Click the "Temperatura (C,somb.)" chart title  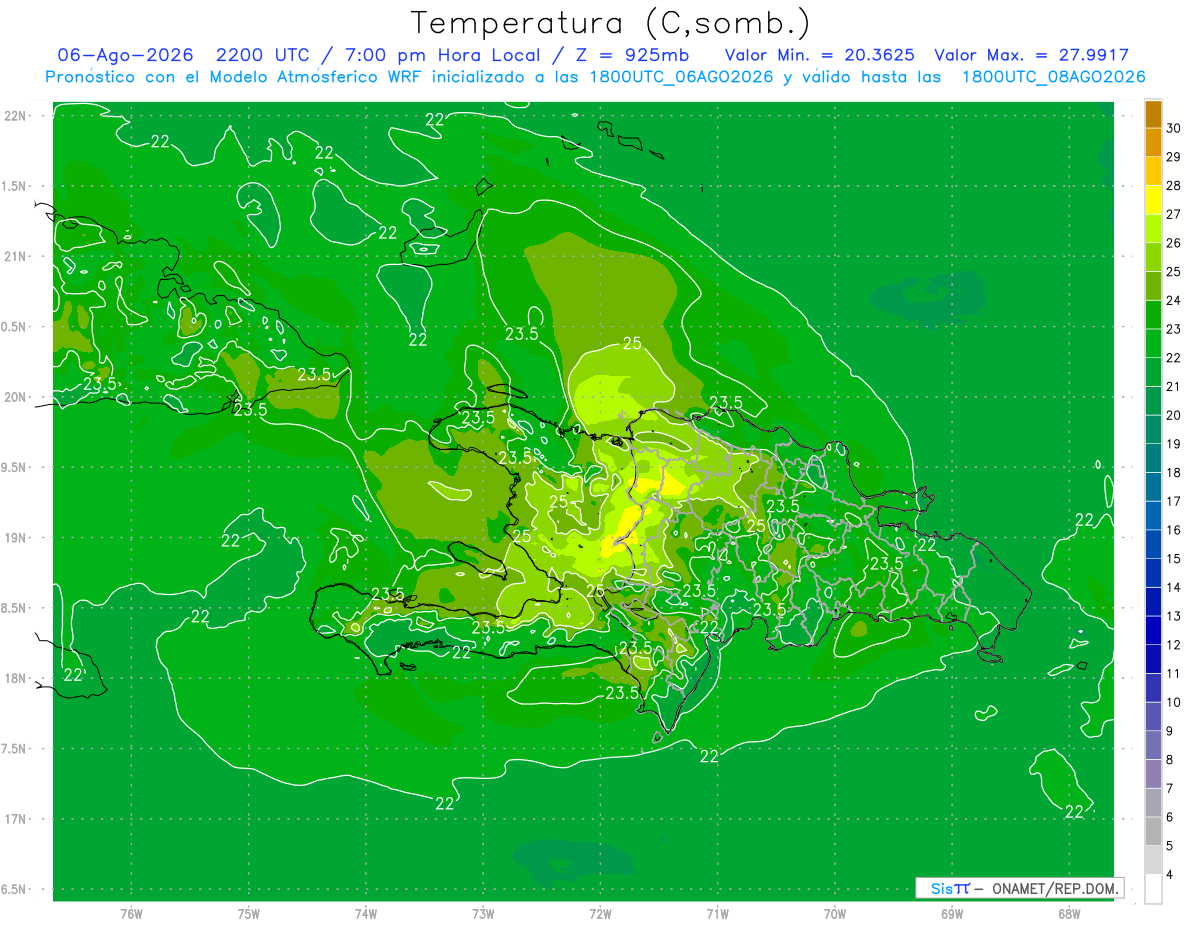[610, 23]
